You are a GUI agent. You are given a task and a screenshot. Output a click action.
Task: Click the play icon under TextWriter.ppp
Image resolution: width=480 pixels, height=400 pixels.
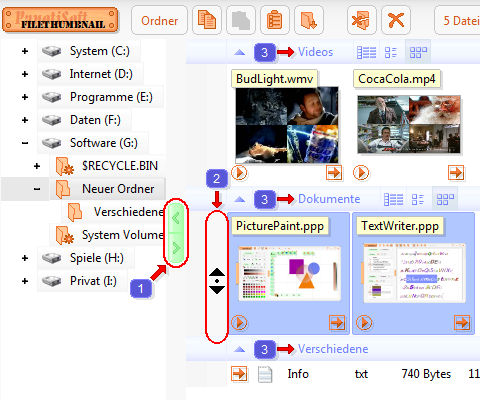364,323
